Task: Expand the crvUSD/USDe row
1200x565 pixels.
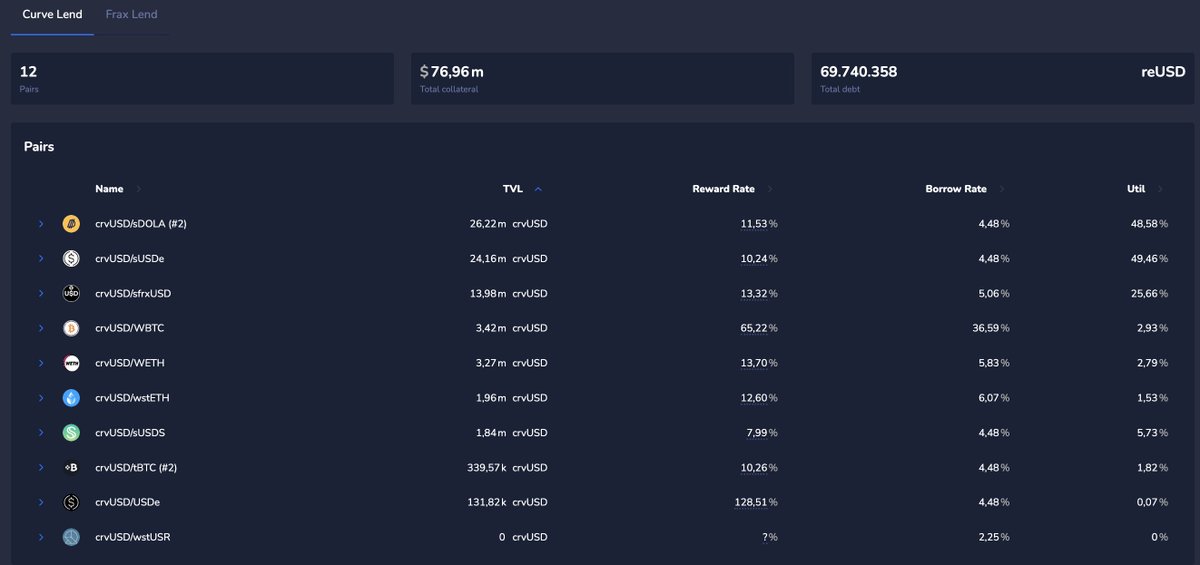Action: [x=41, y=502]
